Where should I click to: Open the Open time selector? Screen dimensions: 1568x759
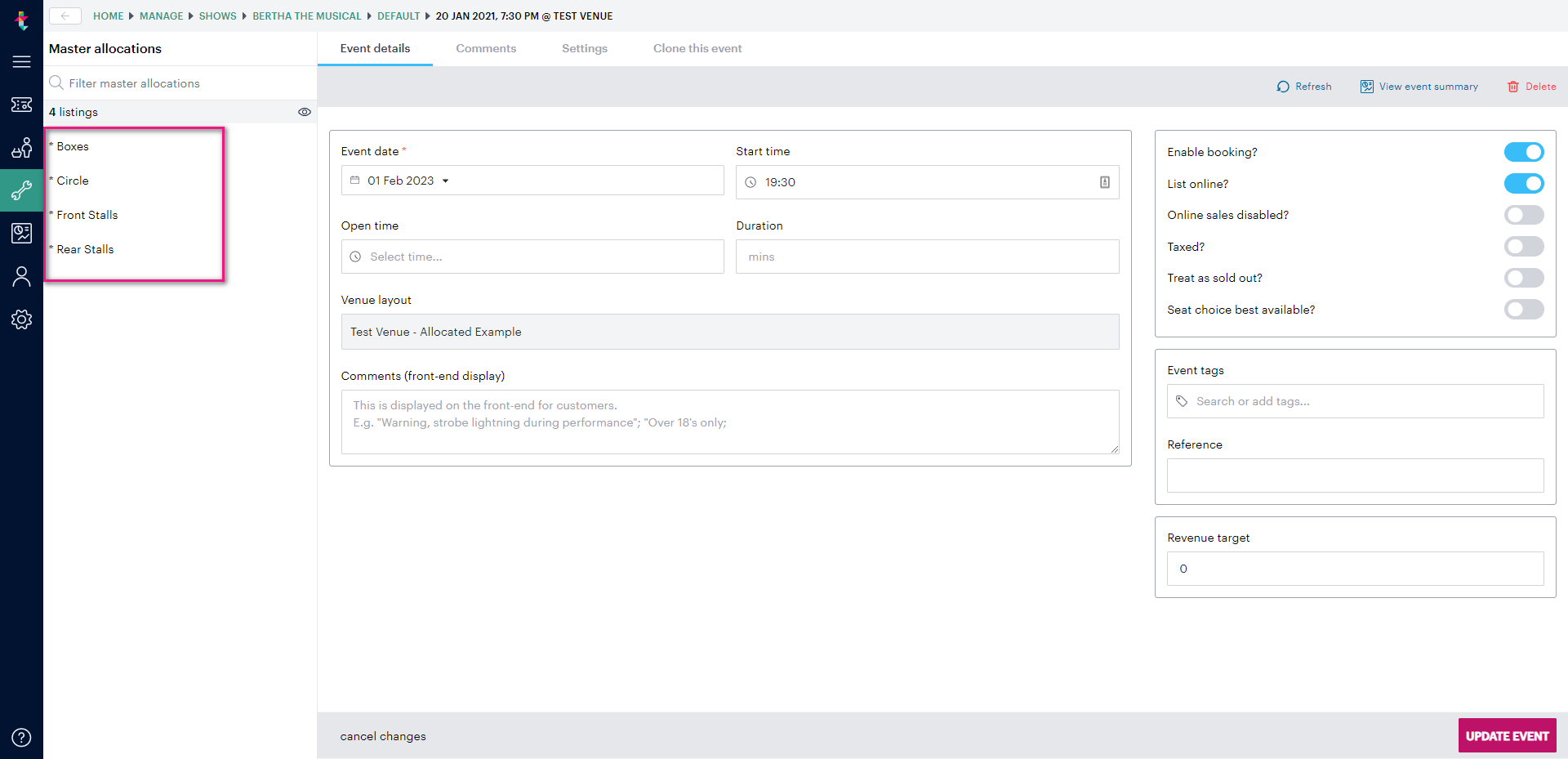click(532, 256)
